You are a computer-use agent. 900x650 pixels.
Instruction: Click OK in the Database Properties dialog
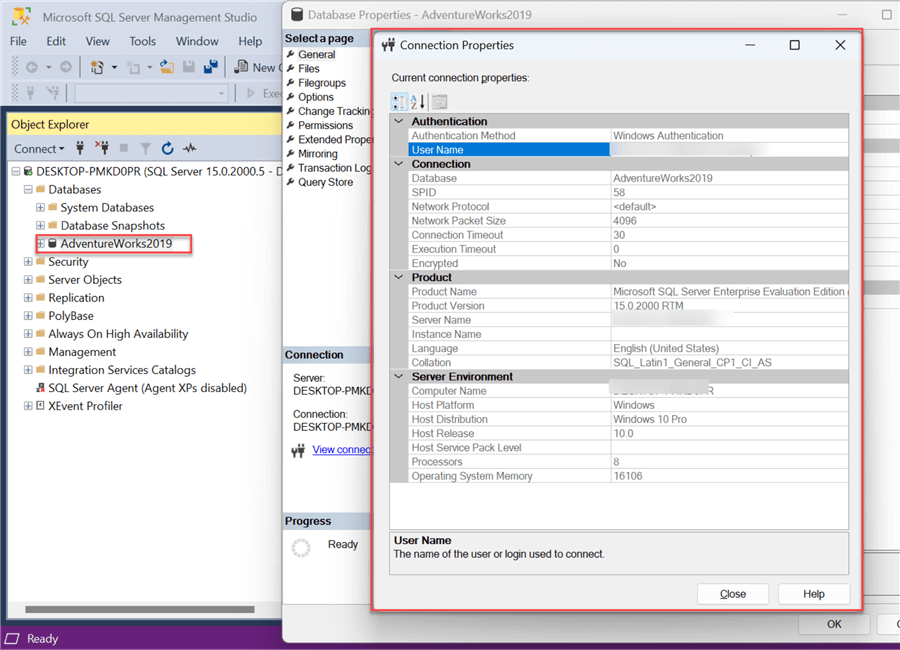[834, 624]
